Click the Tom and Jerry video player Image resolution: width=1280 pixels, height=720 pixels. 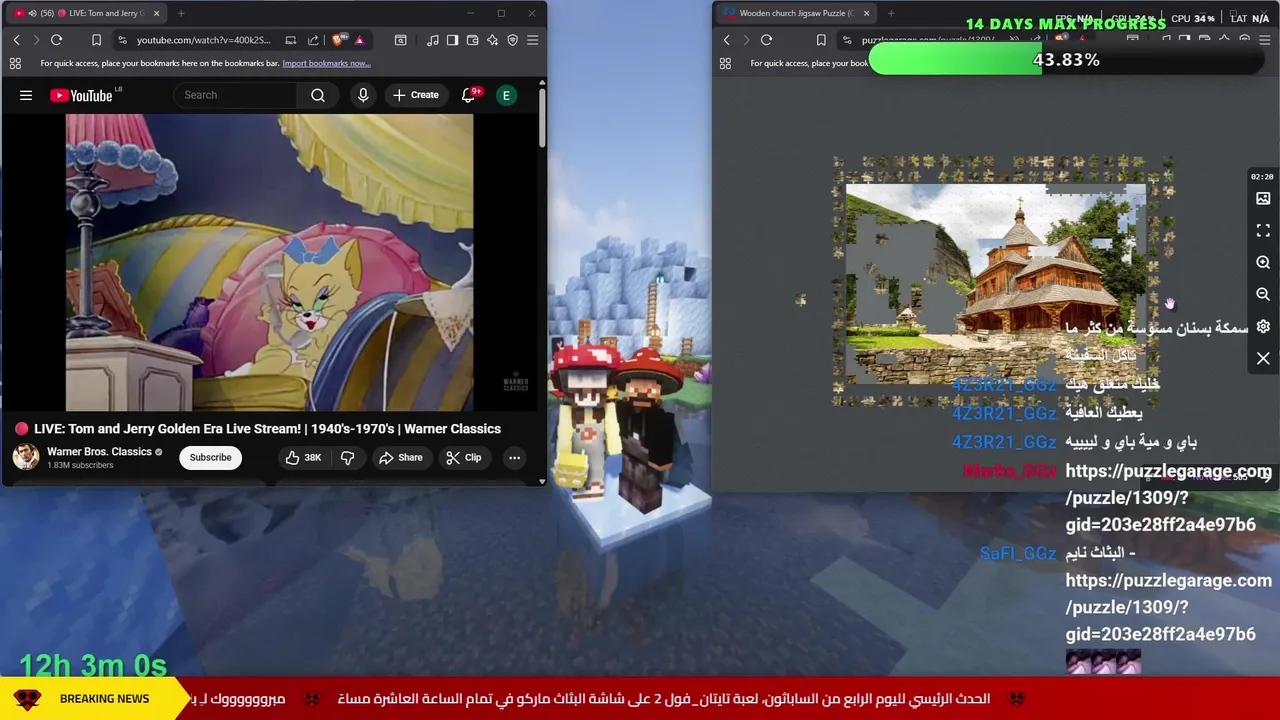(269, 262)
